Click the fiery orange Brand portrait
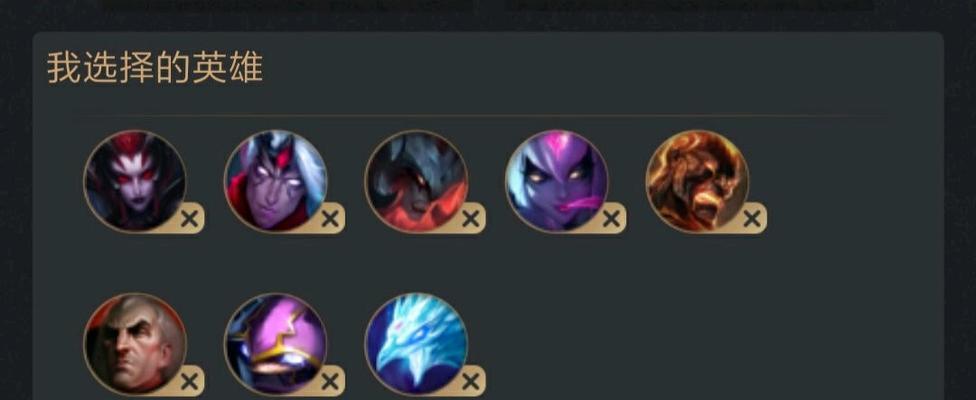This screenshot has height=400, width=976. point(697,180)
